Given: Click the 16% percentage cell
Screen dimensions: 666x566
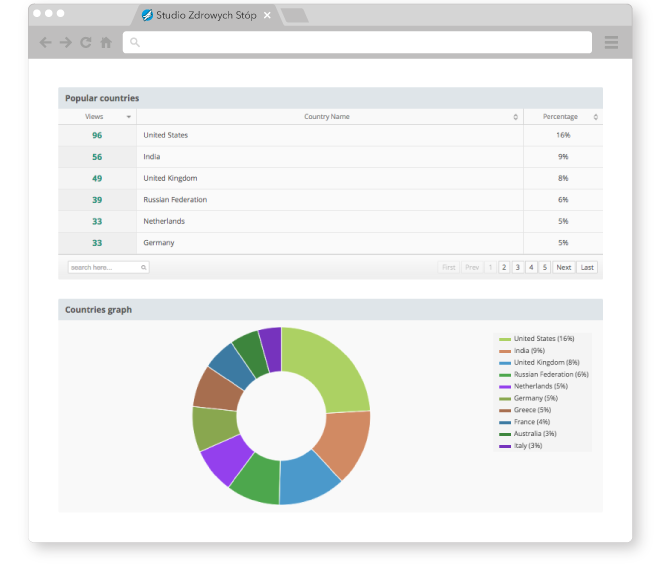Looking at the screenshot, I should click(563, 135).
